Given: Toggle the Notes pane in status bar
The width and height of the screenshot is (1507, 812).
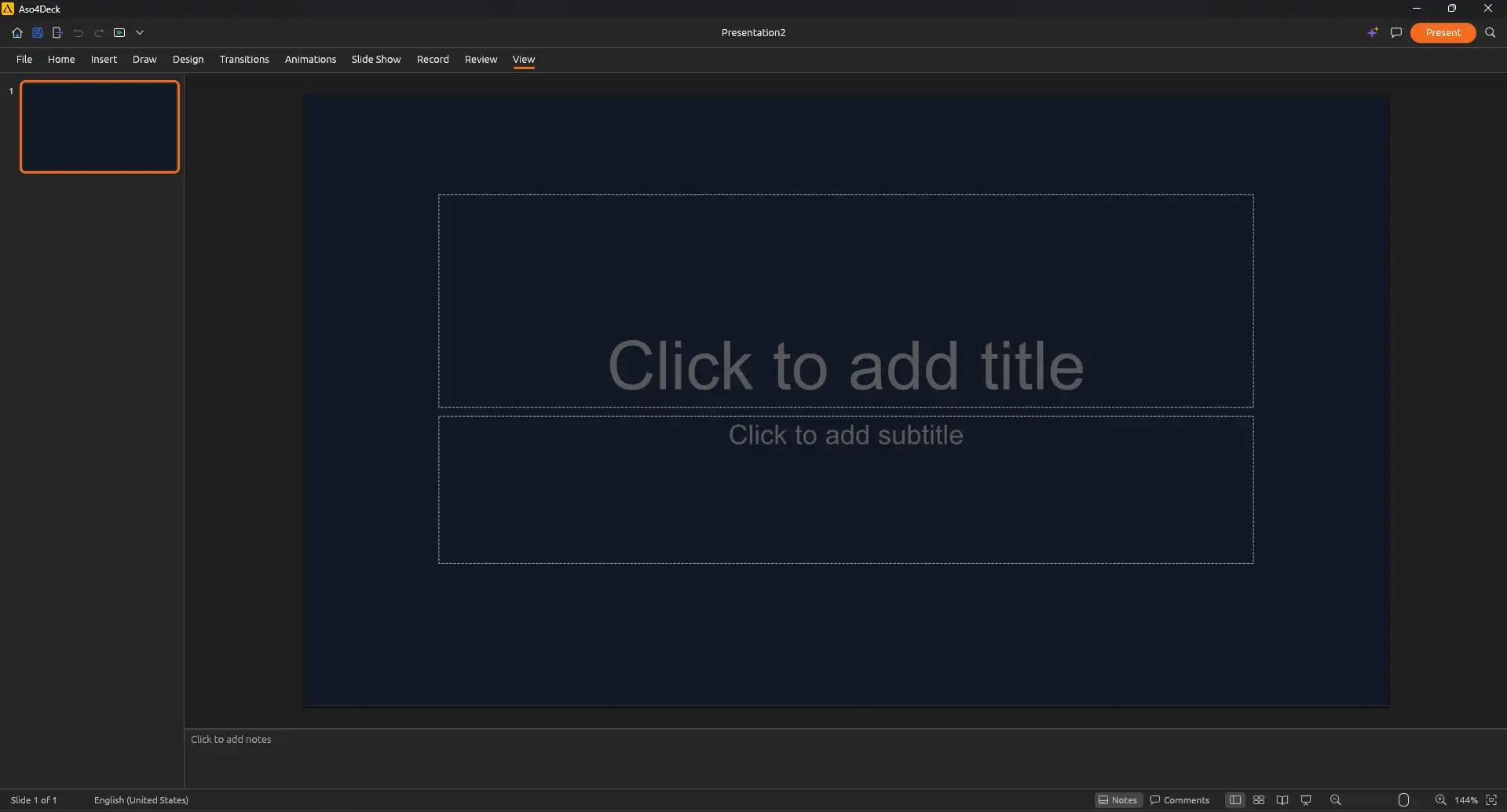Looking at the screenshot, I should point(1118,800).
